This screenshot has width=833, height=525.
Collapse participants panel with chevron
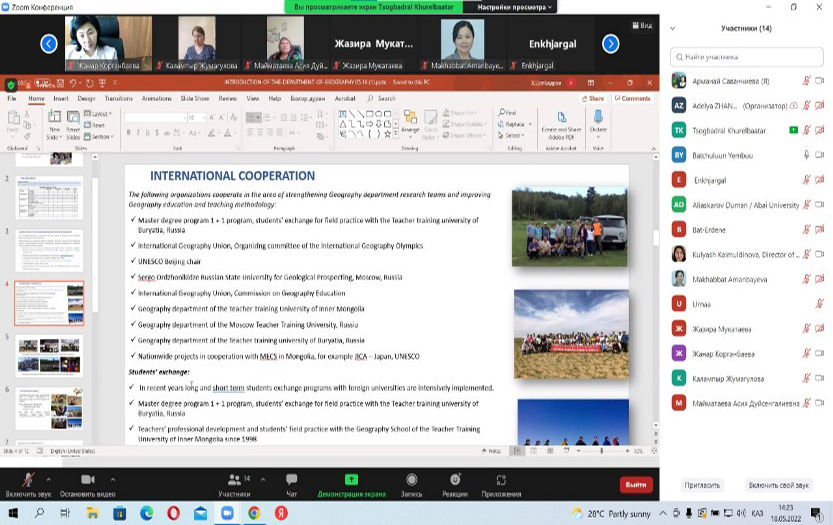[673, 28]
